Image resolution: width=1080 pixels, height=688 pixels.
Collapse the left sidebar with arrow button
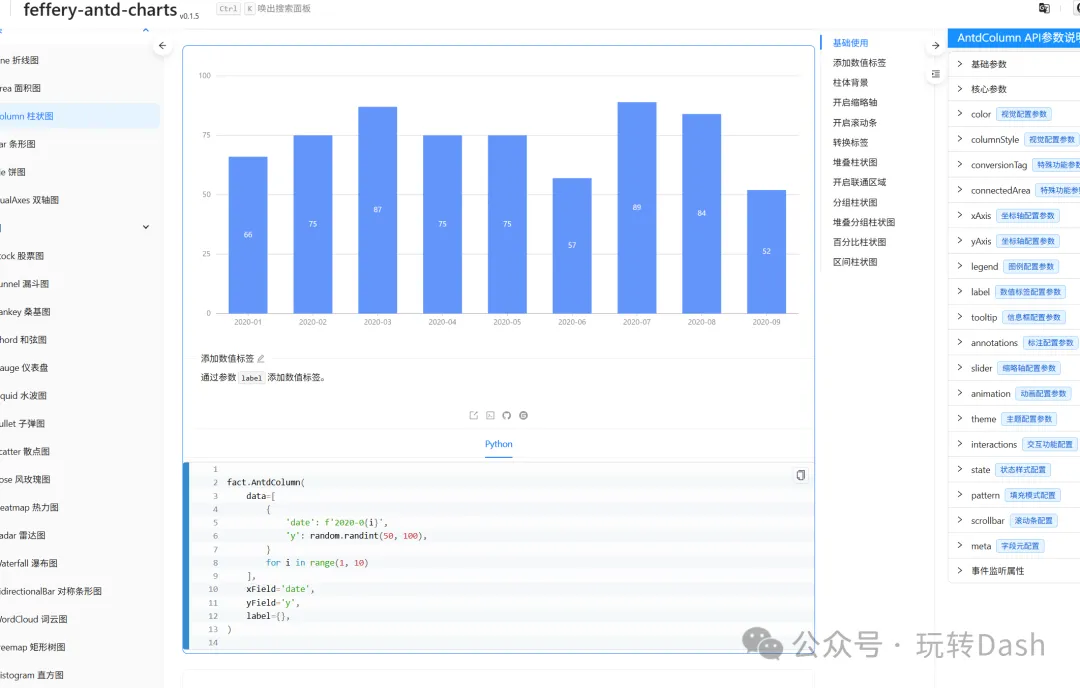coord(163,46)
